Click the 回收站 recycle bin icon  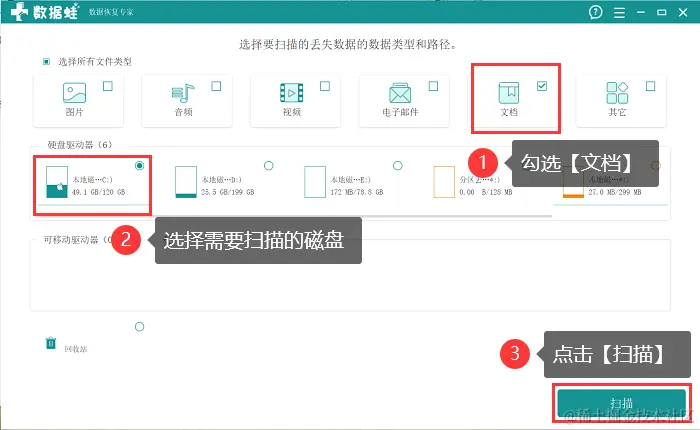click(51, 343)
